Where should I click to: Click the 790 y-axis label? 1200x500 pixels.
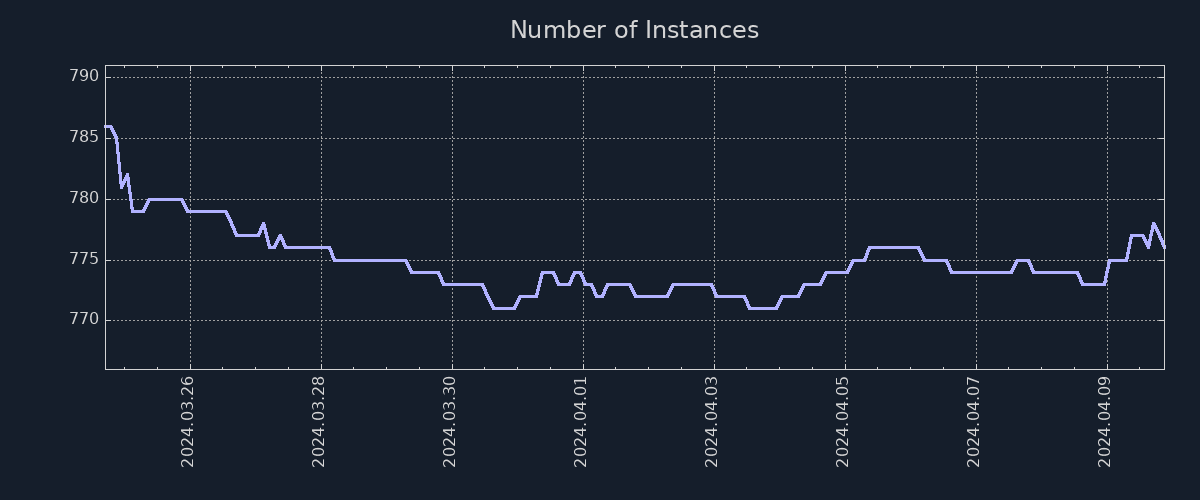86,77
